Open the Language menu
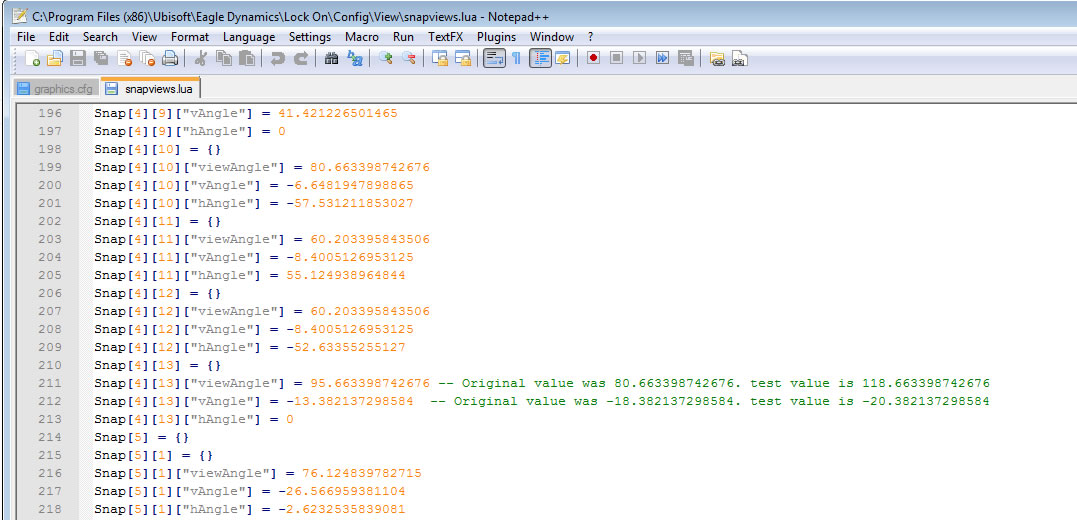 (249, 37)
